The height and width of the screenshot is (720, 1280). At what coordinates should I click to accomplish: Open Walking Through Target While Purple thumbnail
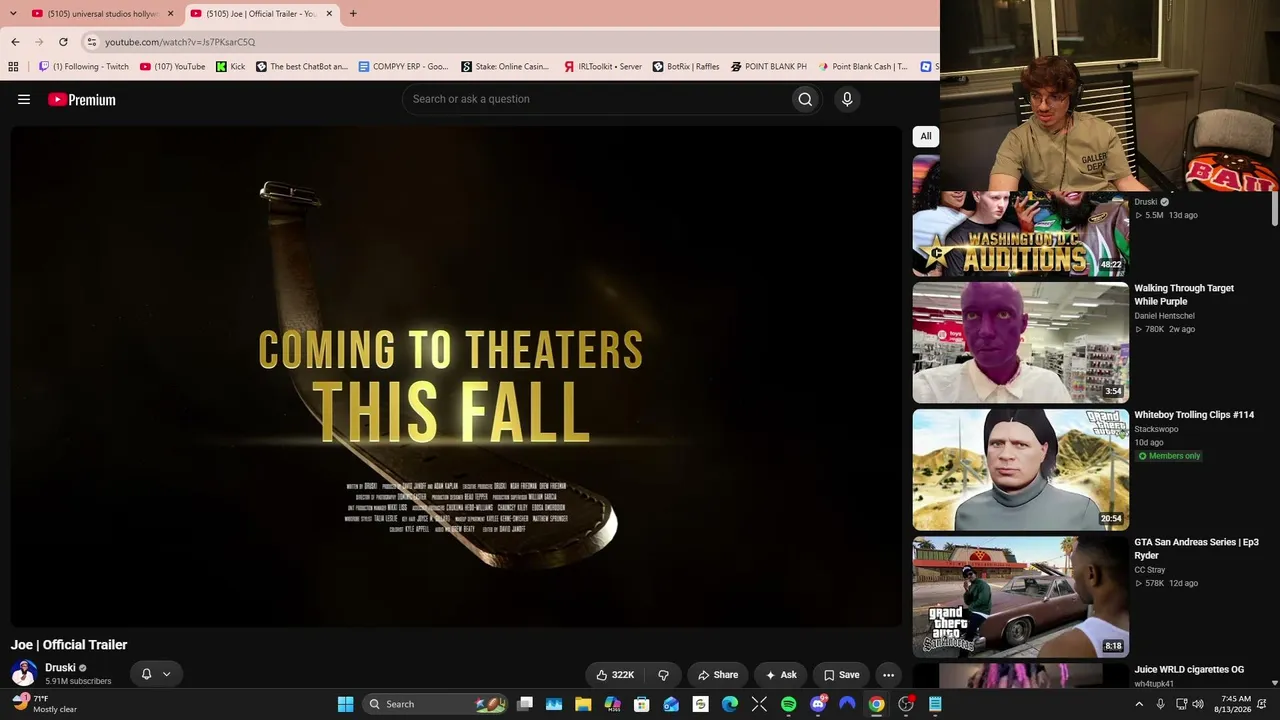[x=1020, y=343]
